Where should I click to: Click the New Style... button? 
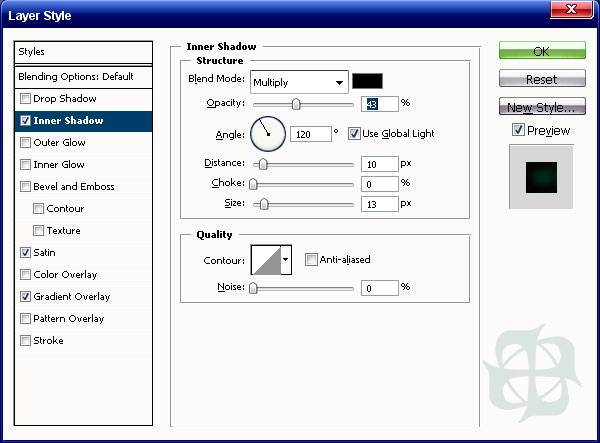tap(542, 106)
